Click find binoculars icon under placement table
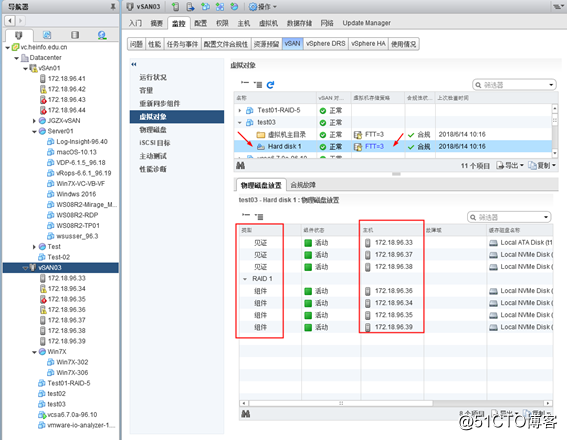 [x=246, y=414]
